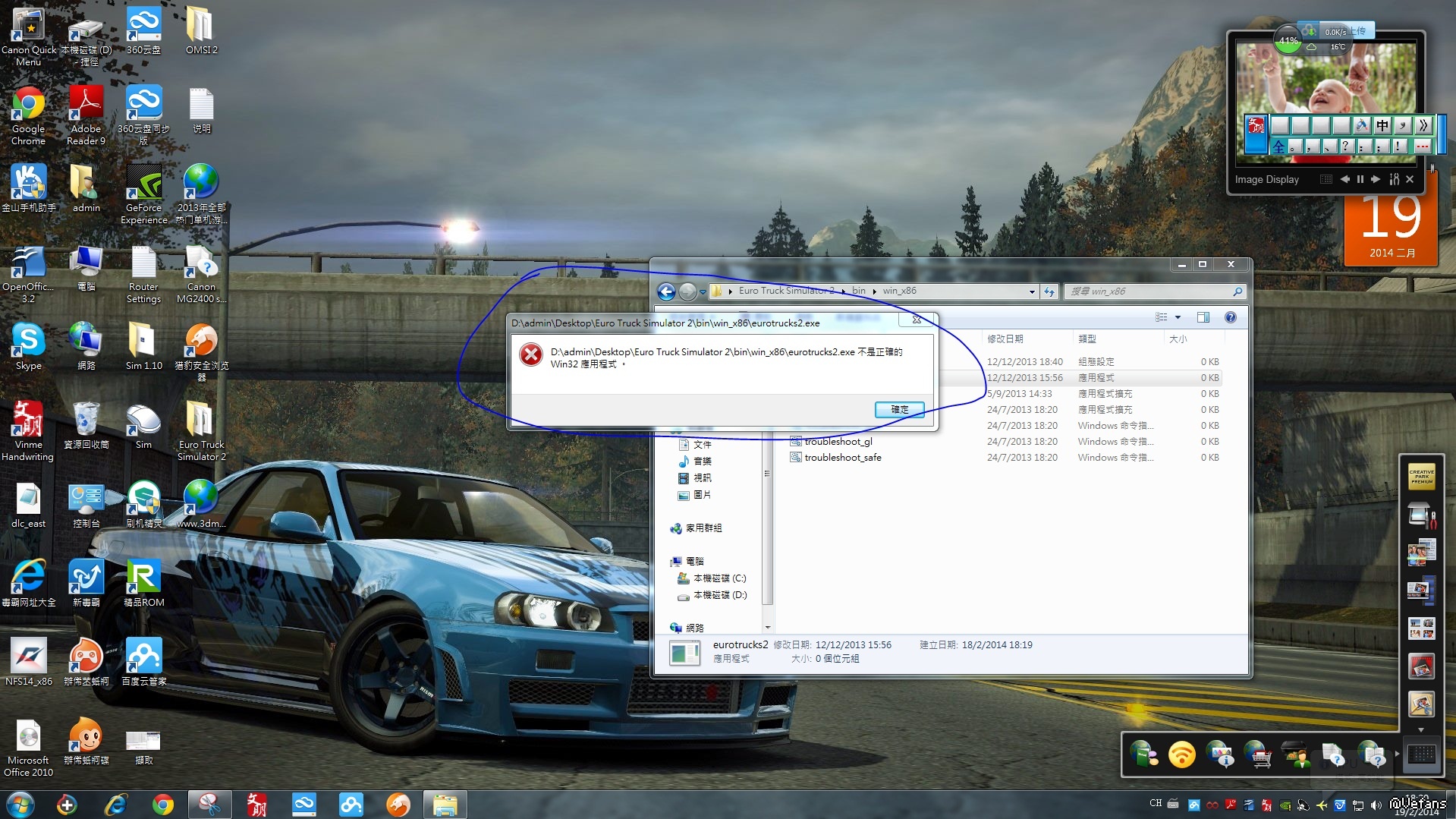Expand the change view options dropdown arrow
Screen dimensions: 1456x819
(x=1178, y=317)
